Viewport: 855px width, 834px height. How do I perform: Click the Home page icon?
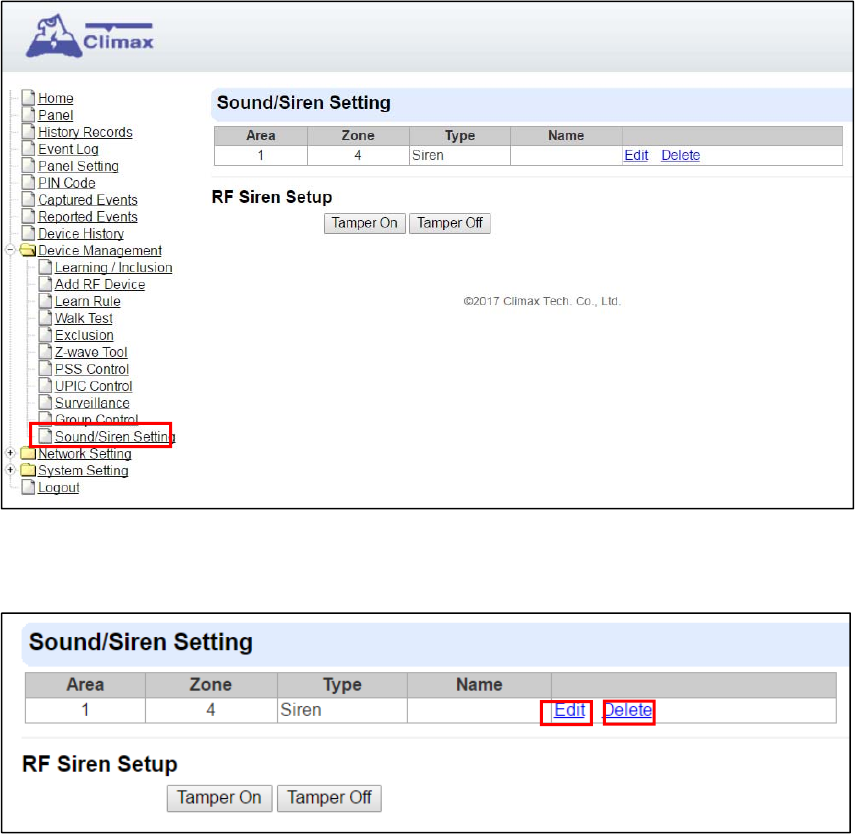28,98
